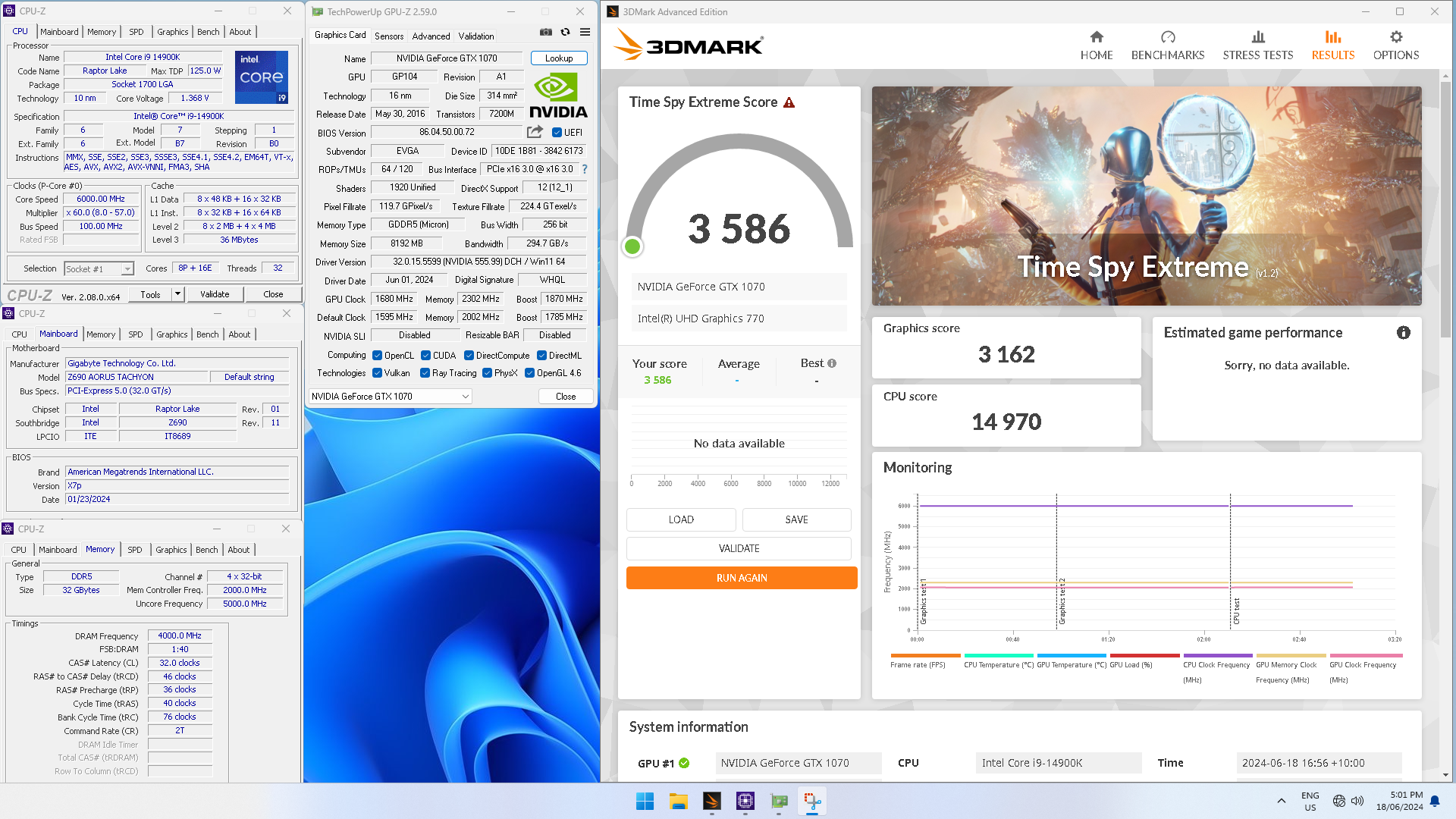
Task: Click the Bus Interface question mark
Action: click(x=585, y=169)
